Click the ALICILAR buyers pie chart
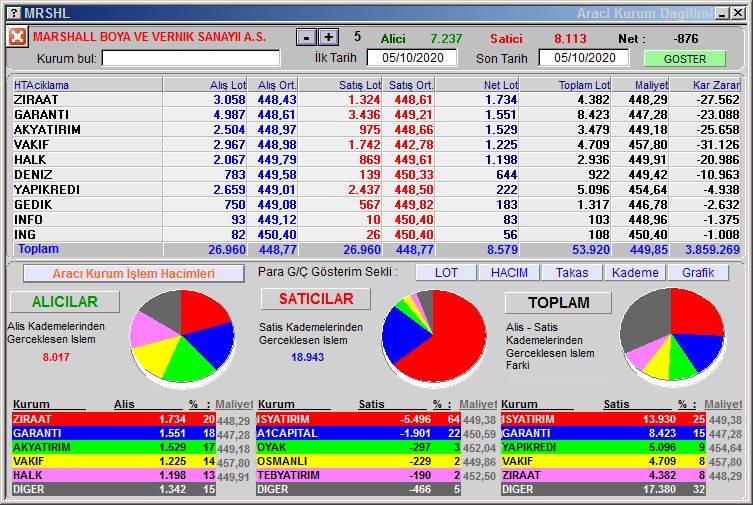Viewport: 753px width, 505px height. click(182, 336)
